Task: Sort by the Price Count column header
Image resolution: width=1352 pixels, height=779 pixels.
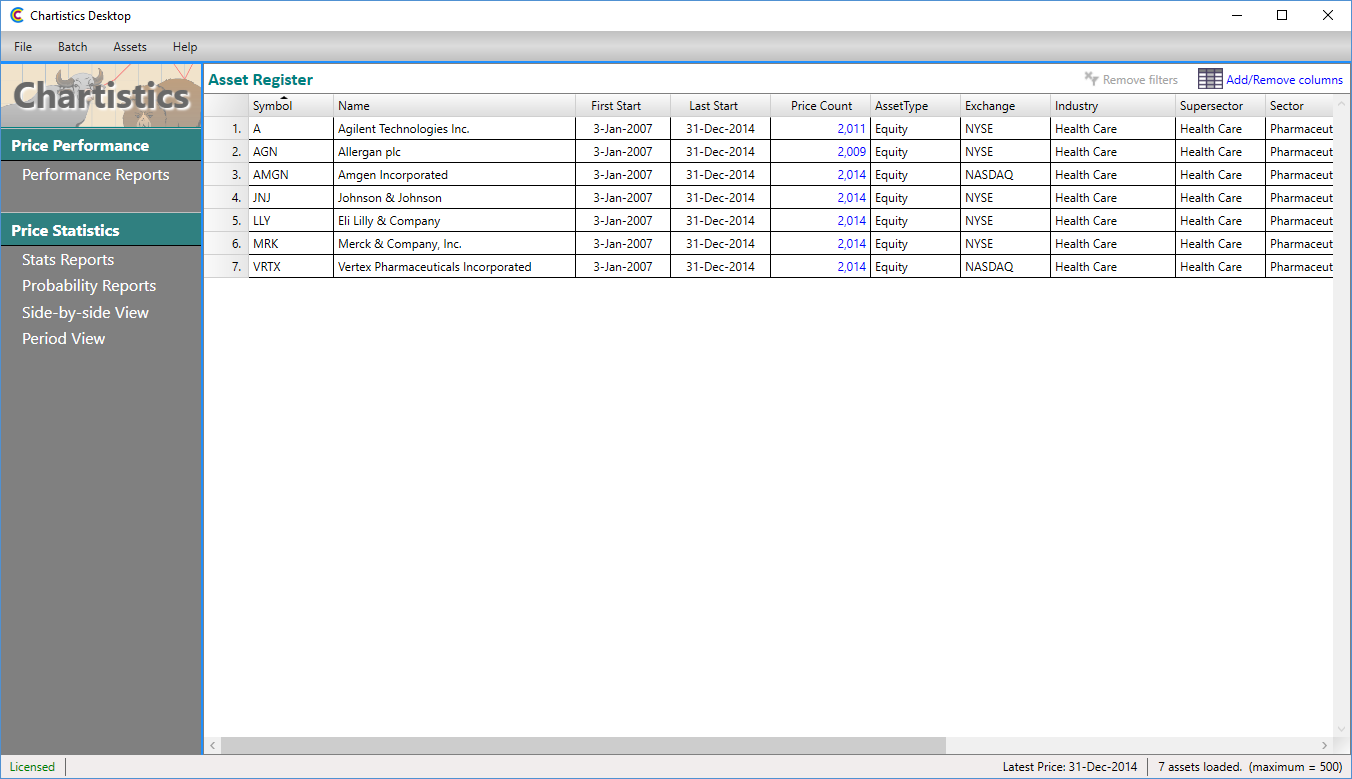Action: (820, 106)
